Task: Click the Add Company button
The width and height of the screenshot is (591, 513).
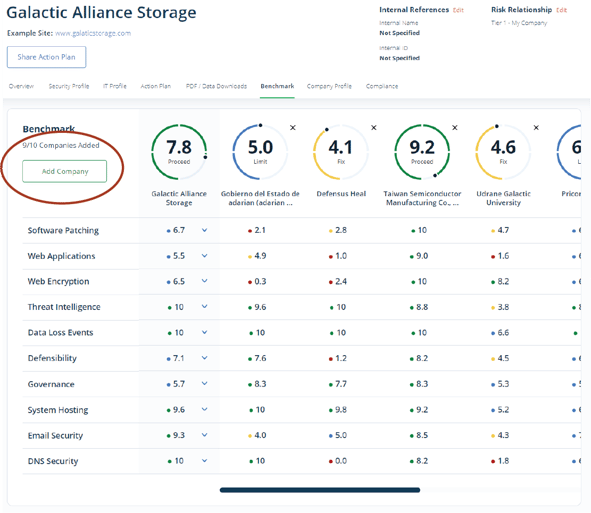Action: coord(64,172)
